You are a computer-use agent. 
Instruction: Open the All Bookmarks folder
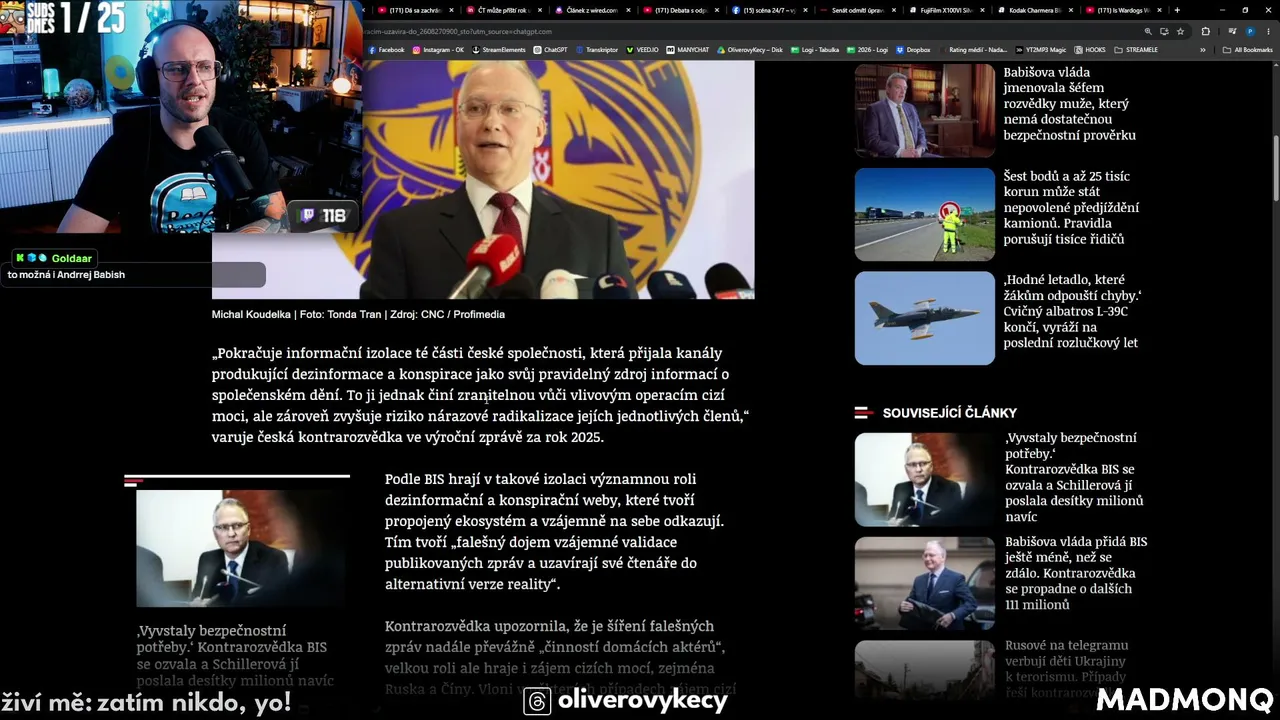(1248, 49)
